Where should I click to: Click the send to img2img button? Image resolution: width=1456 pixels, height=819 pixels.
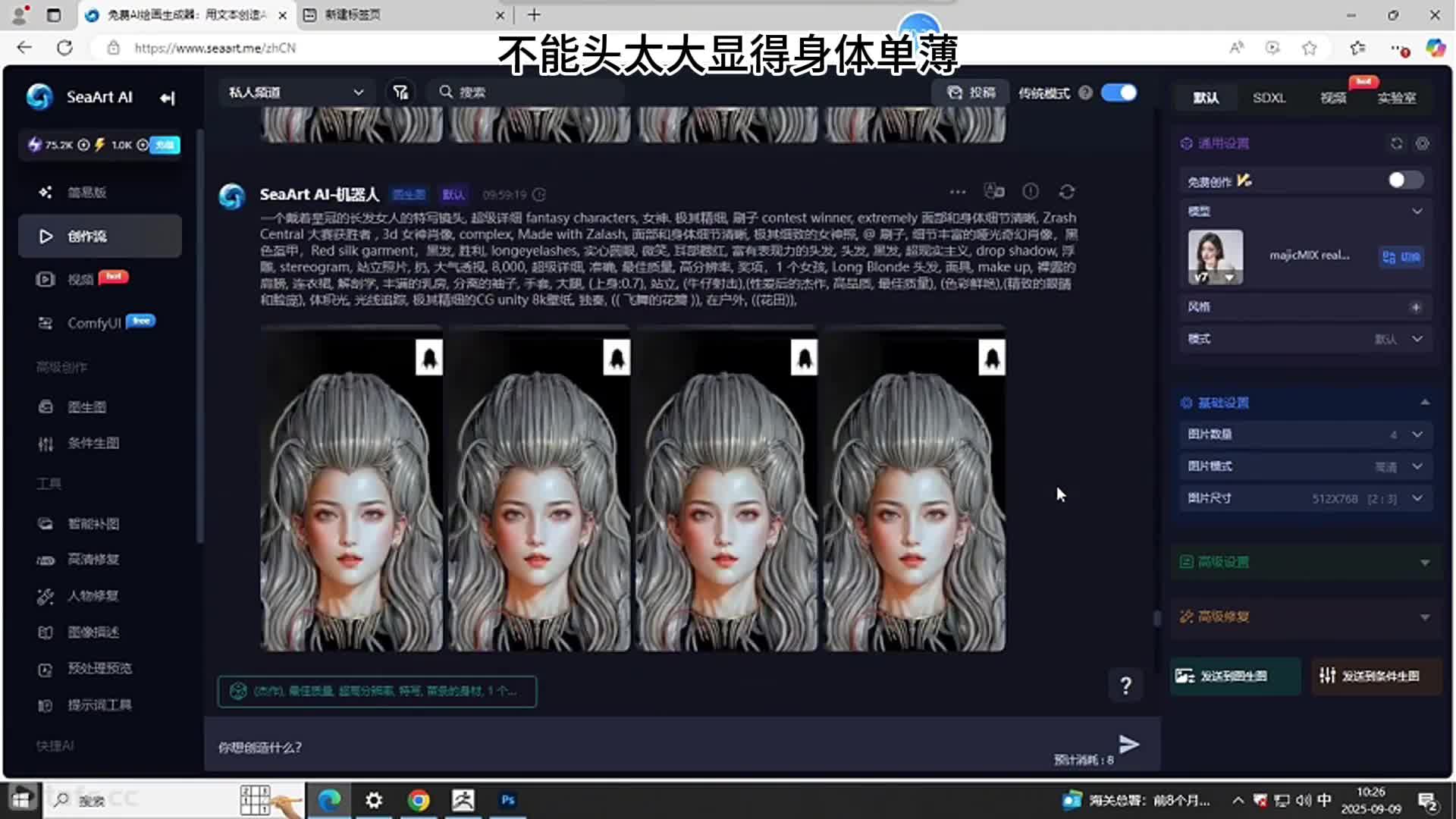(1235, 676)
